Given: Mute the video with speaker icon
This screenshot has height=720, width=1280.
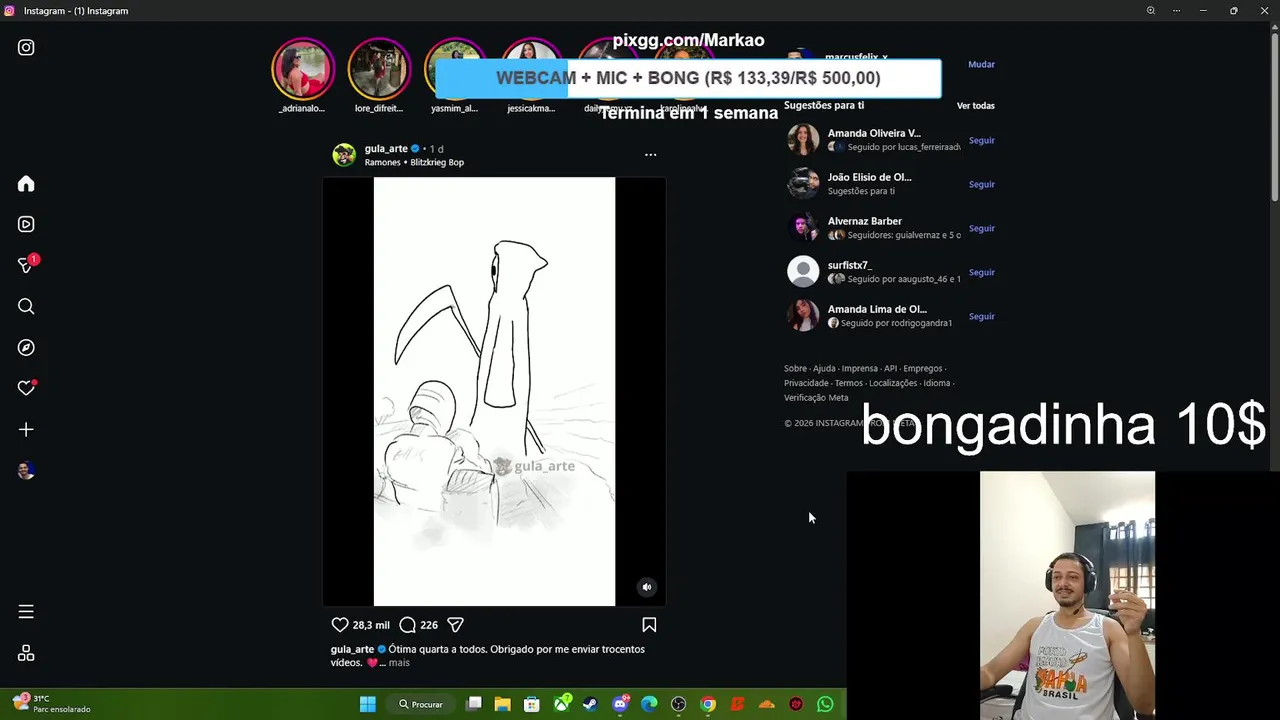Looking at the screenshot, I should coord(646,587).
